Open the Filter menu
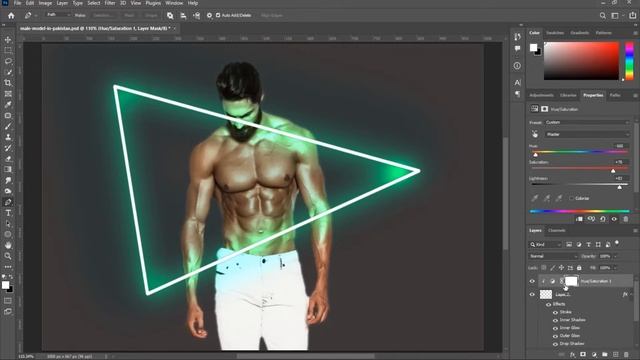 110,3
